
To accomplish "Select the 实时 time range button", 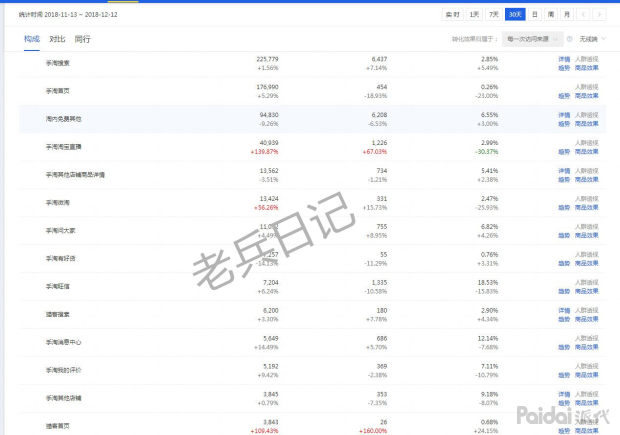I will 453,15.
